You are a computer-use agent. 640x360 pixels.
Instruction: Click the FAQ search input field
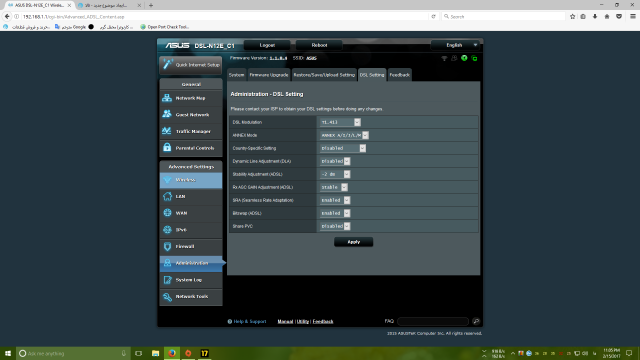pyautogui.click(x=433, y=321)
